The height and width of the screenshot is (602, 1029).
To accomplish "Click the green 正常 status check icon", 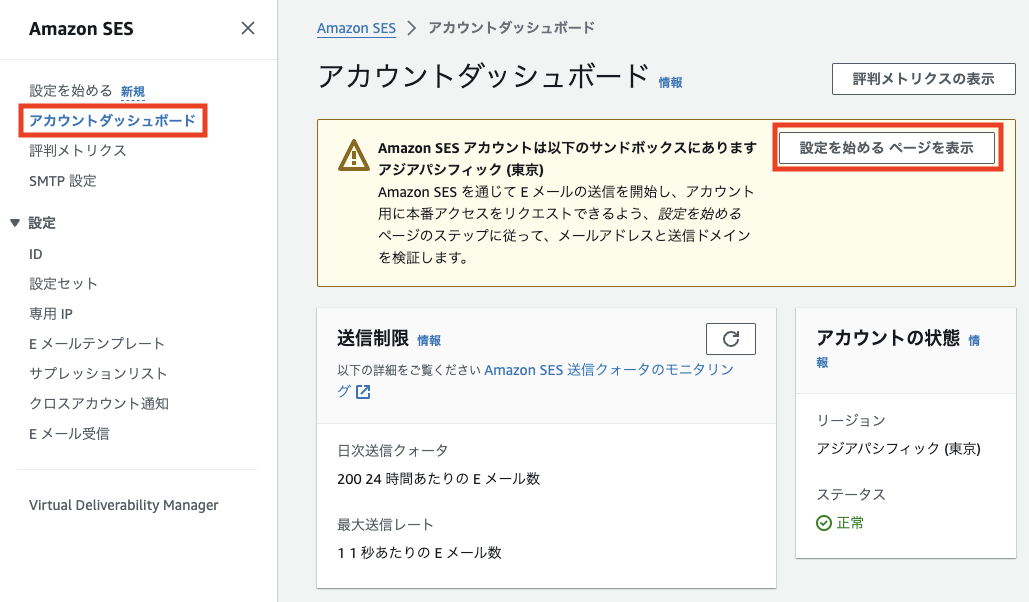I will tap(824, 523).
